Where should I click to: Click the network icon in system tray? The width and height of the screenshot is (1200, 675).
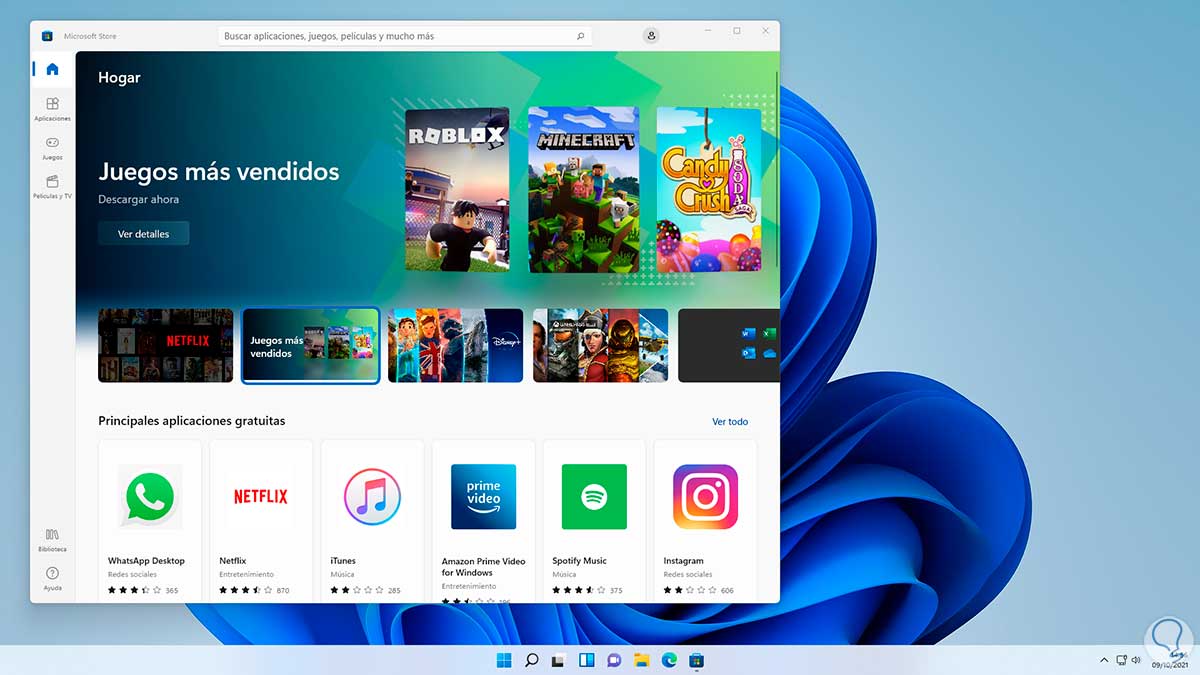1122,660
